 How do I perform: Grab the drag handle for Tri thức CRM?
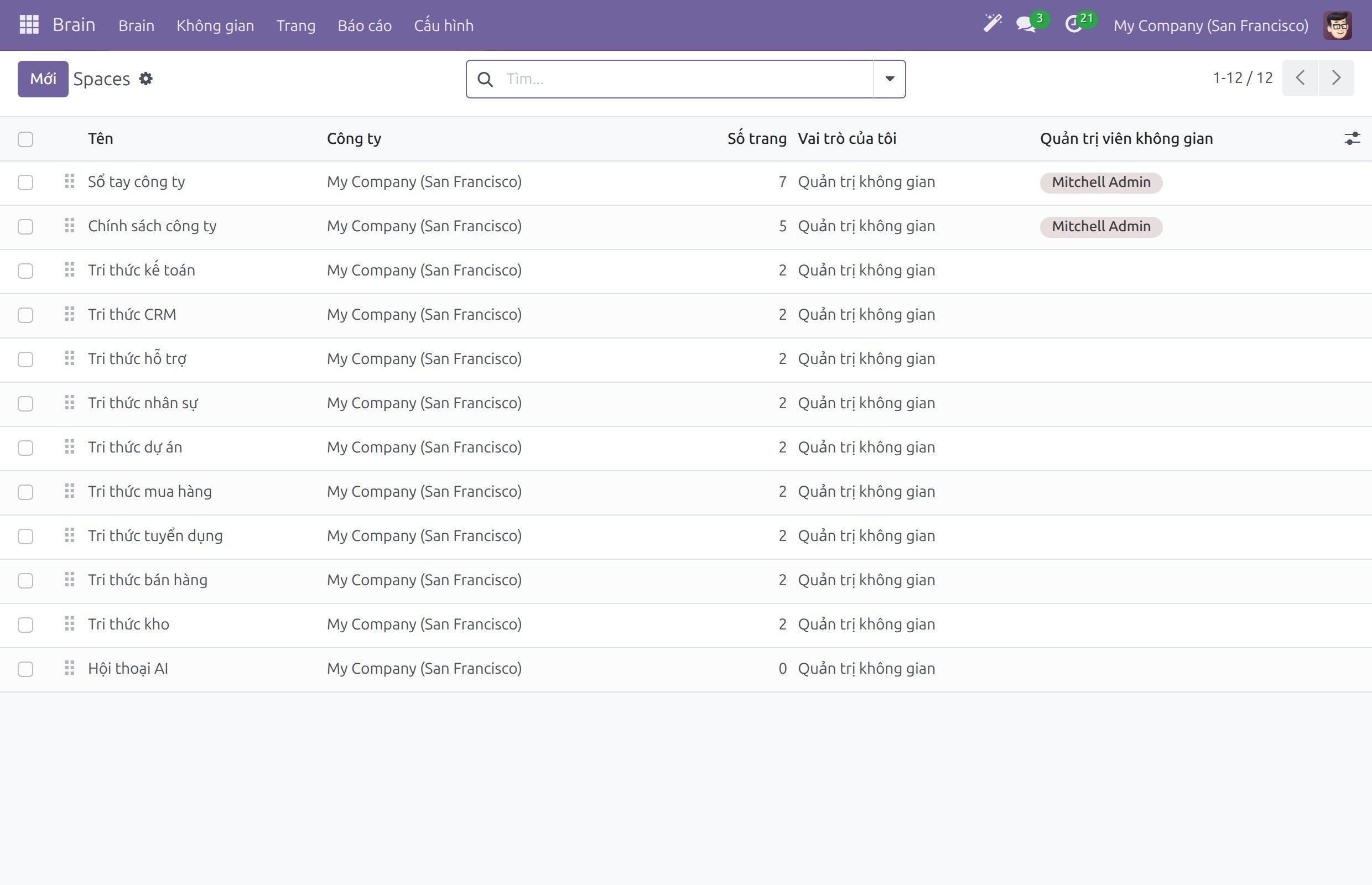point(70,314)
